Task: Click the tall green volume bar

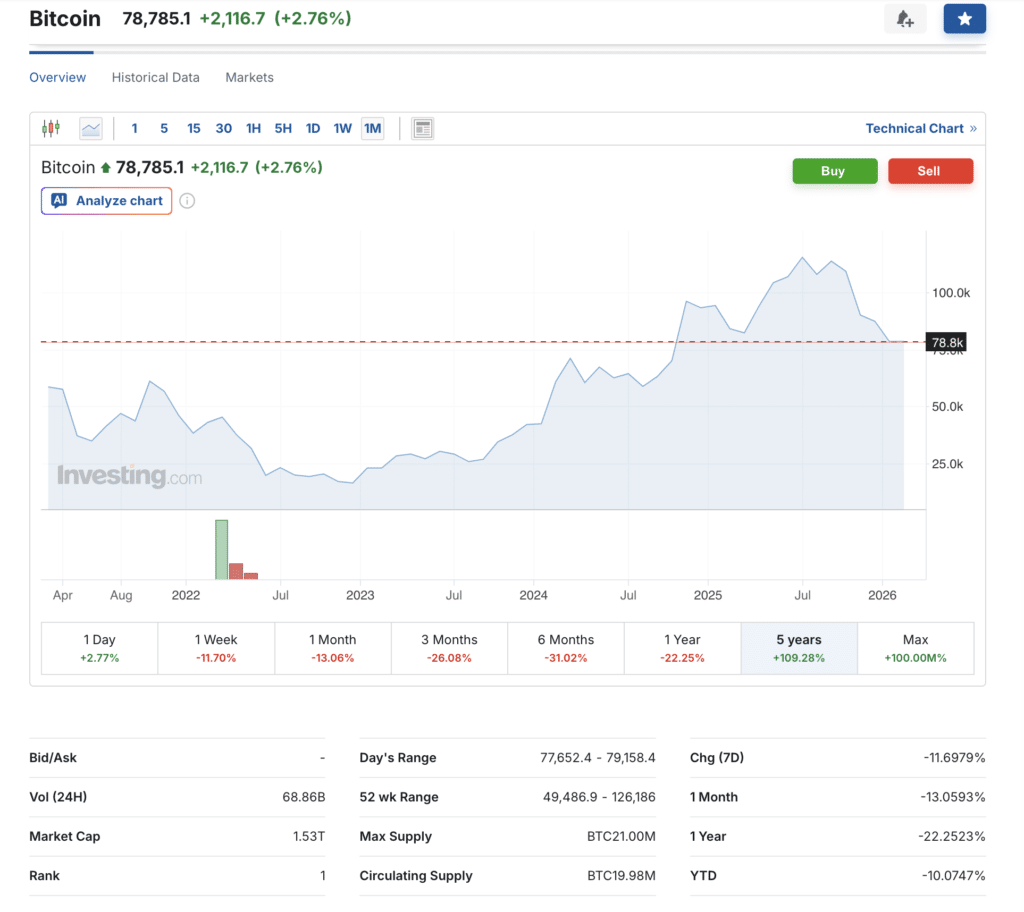Action: tap(221, 549)
